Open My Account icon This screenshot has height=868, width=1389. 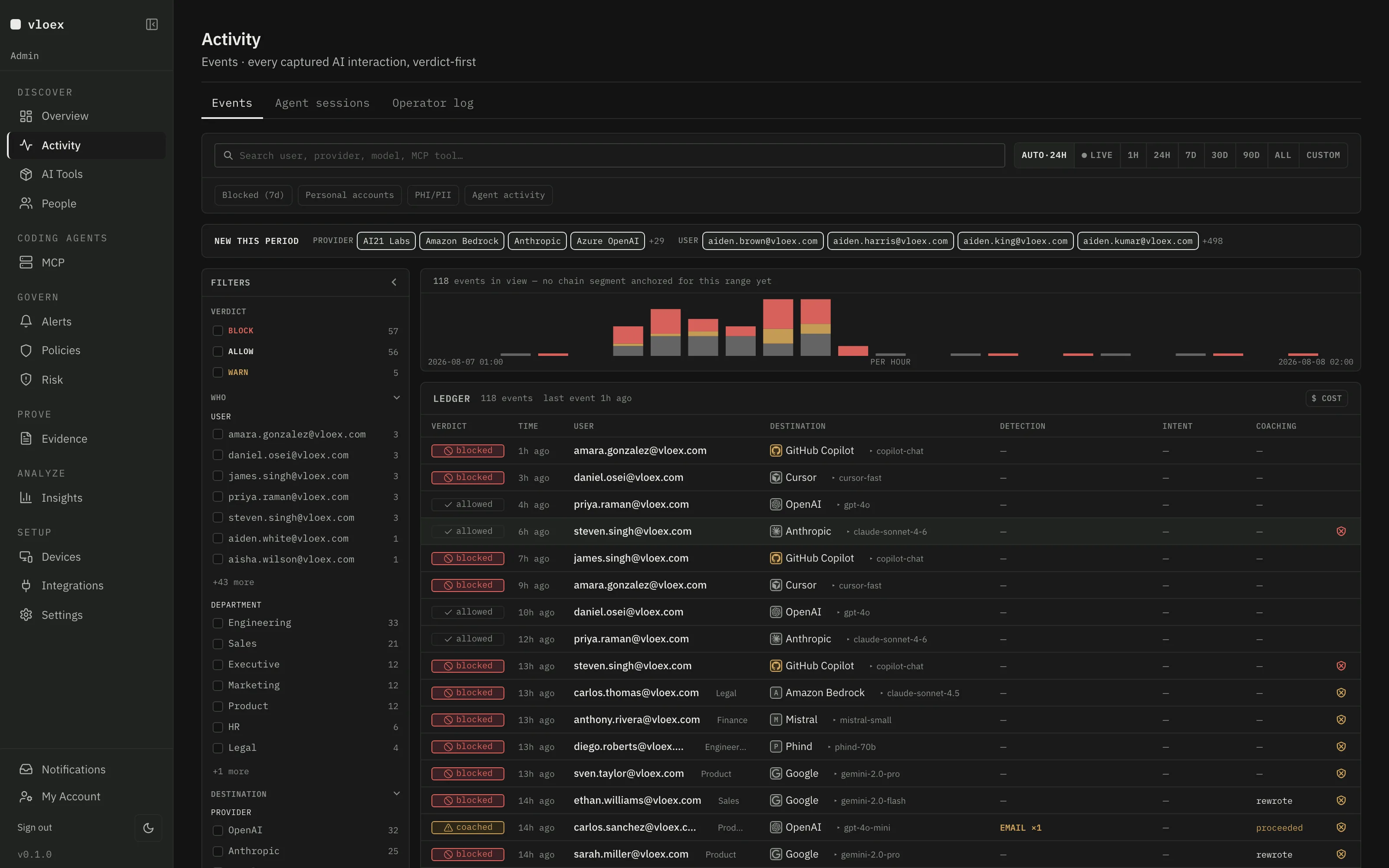(x=26, y=796)
